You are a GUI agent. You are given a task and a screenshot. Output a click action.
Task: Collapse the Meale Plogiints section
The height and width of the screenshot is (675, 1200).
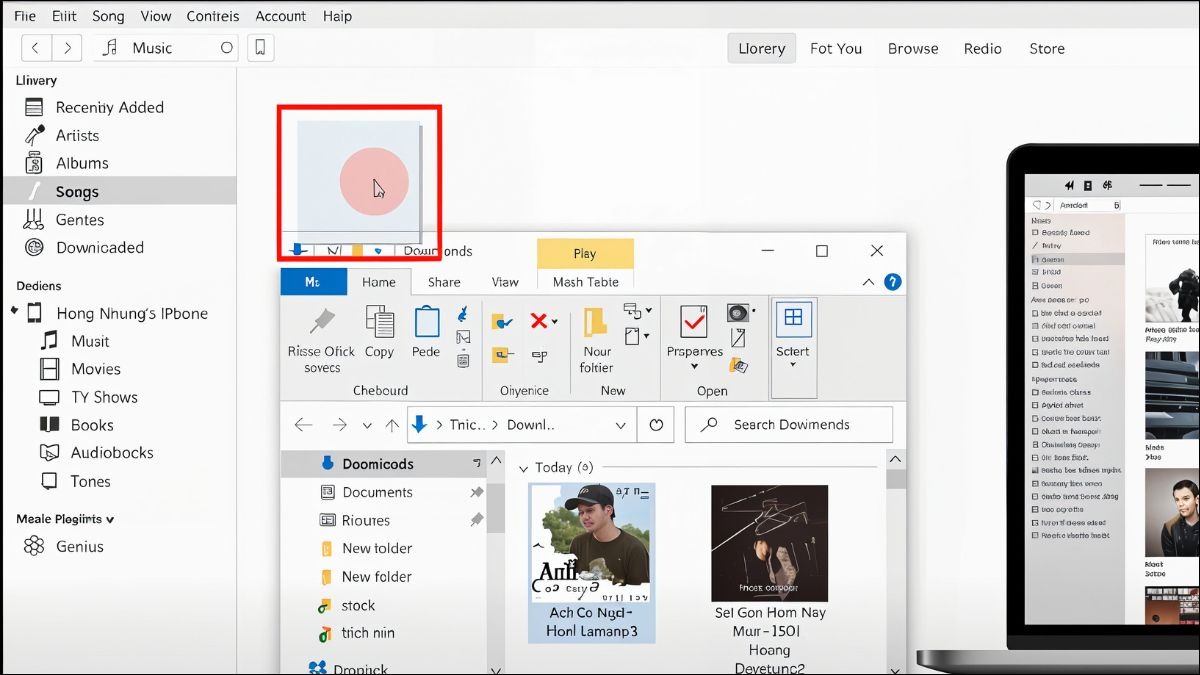pyautogui.click(x=110, y=519)
